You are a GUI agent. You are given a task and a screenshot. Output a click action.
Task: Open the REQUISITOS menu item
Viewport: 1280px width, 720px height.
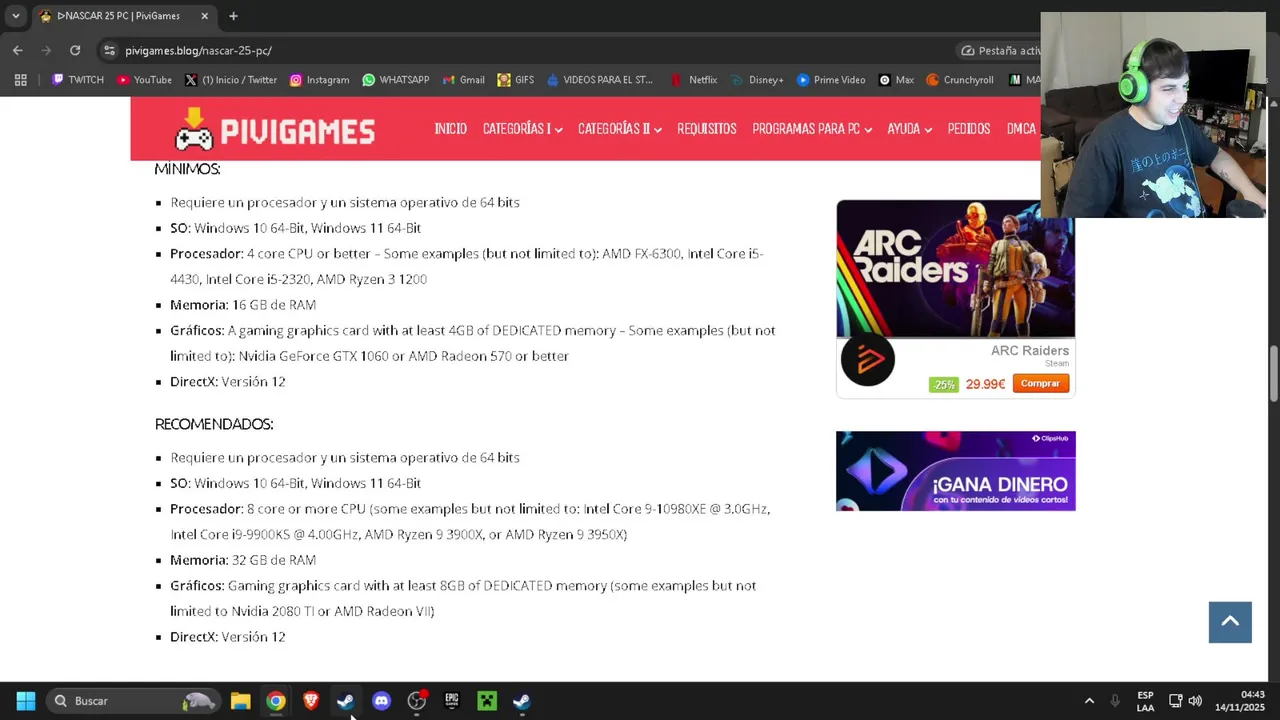point(706,129)
